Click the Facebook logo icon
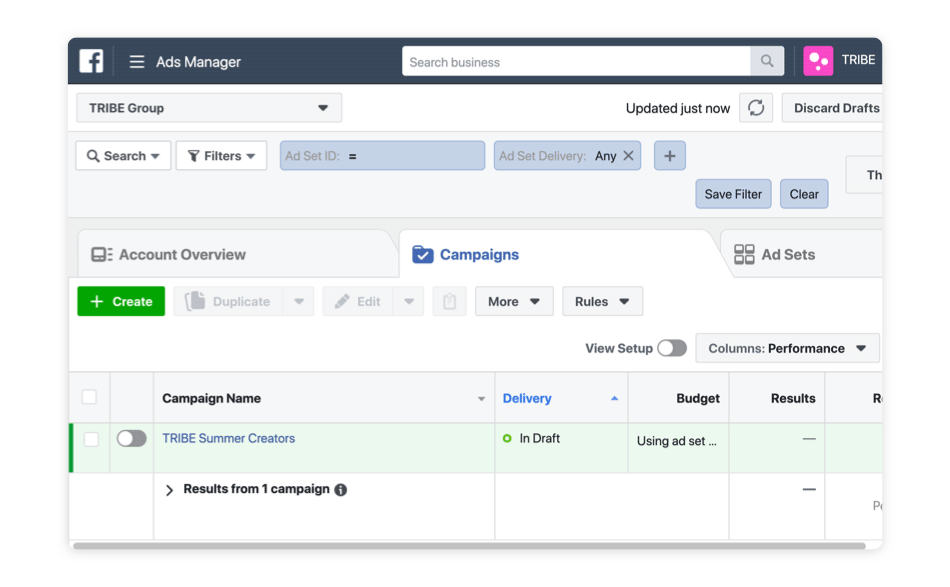The width and height of the screenshot is (950, 587). [92, 61]
